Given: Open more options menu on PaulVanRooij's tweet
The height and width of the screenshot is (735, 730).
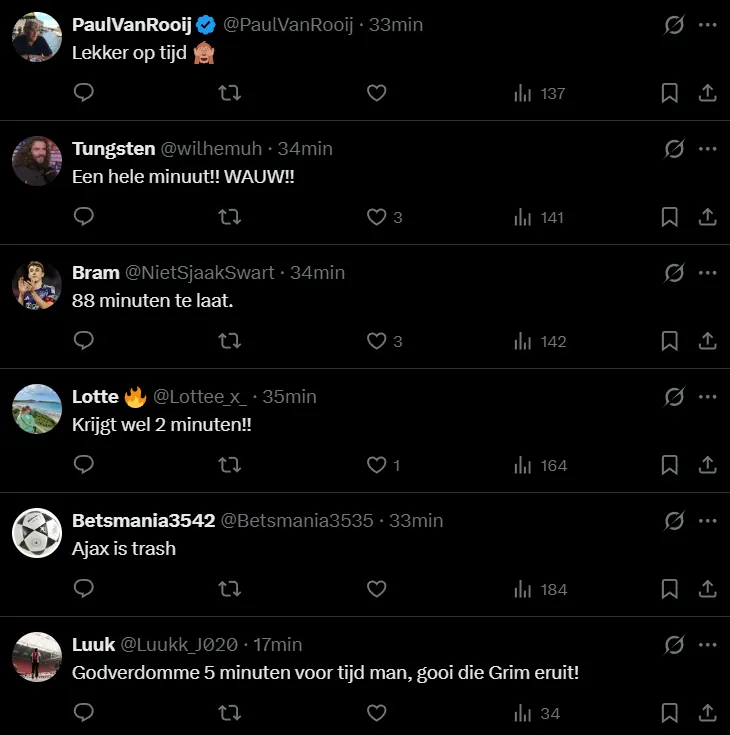Looking at the screenshot, I should (708, 24).
